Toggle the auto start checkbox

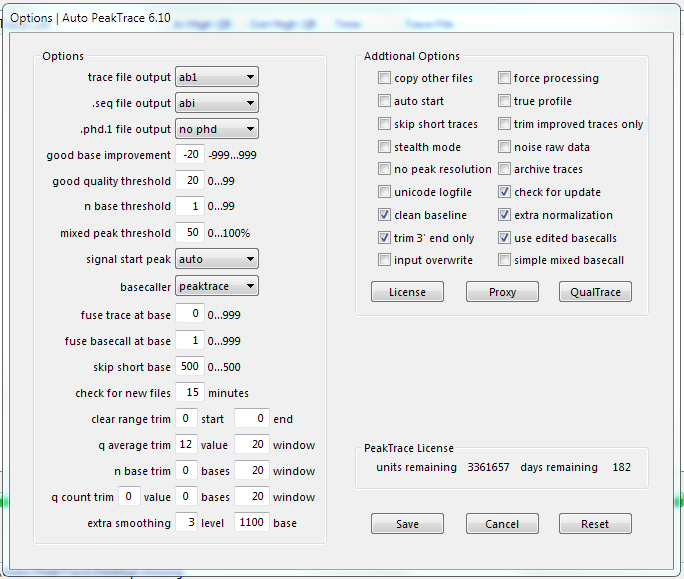(x=384, y=101)
